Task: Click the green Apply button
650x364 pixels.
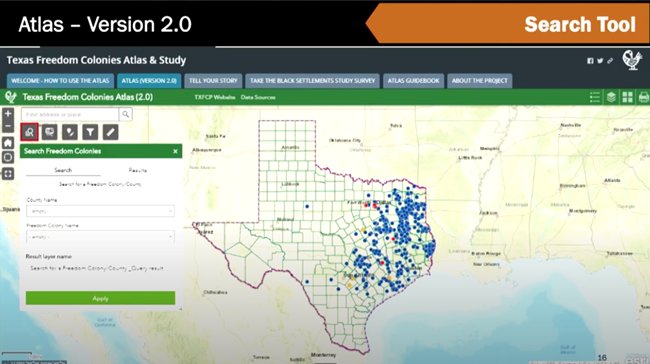Action: coord(100,298)
